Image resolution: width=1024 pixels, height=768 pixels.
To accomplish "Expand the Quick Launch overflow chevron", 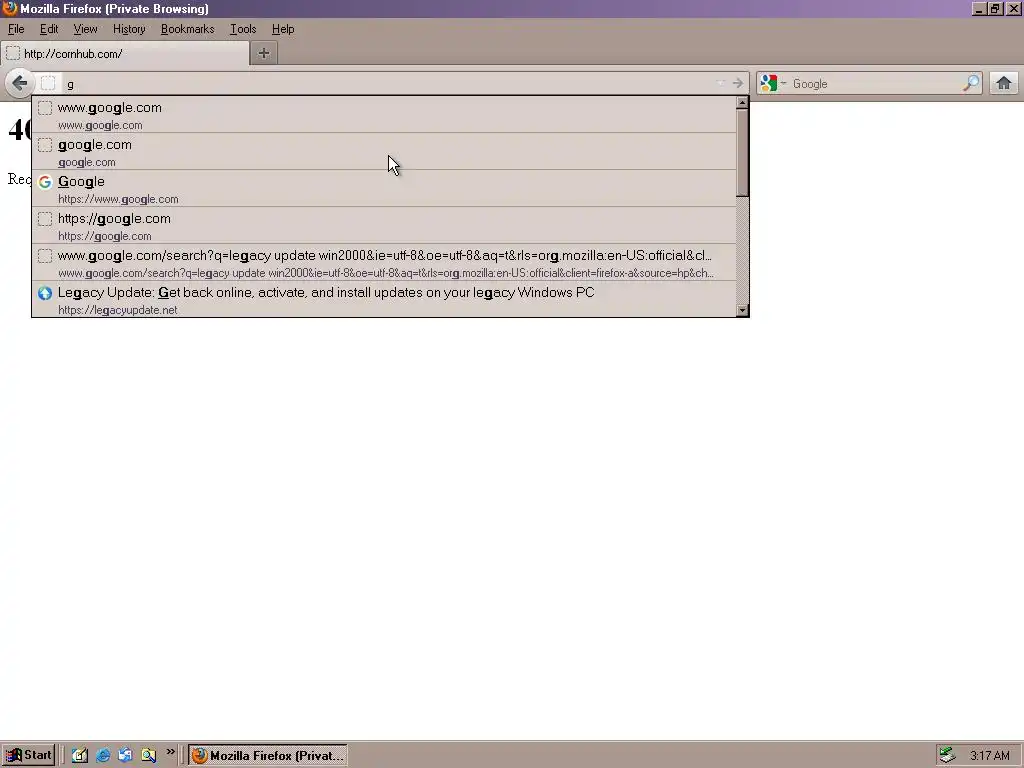I will point(170,752).
